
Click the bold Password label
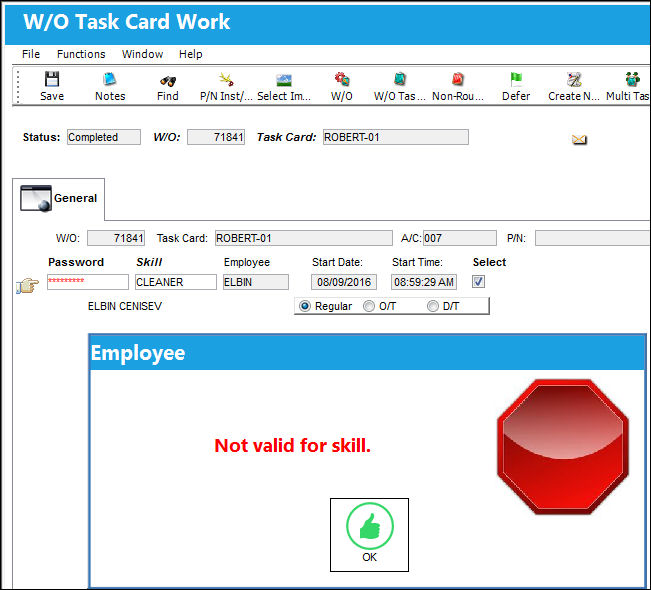[x=76, y=262]
